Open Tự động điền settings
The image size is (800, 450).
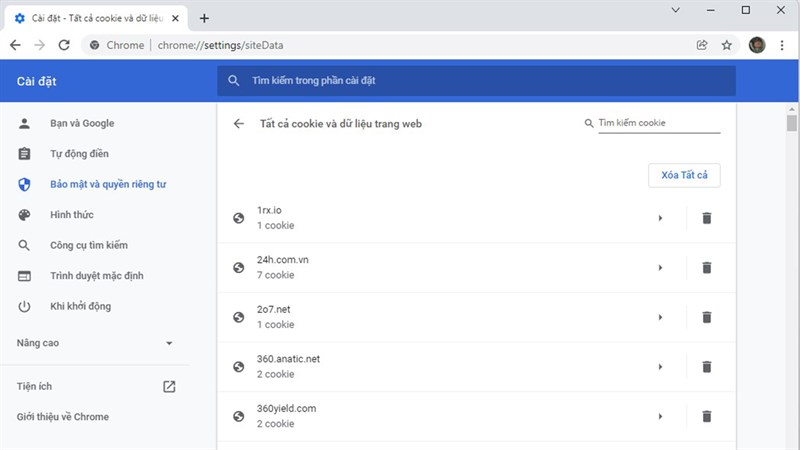coord(79,154)
